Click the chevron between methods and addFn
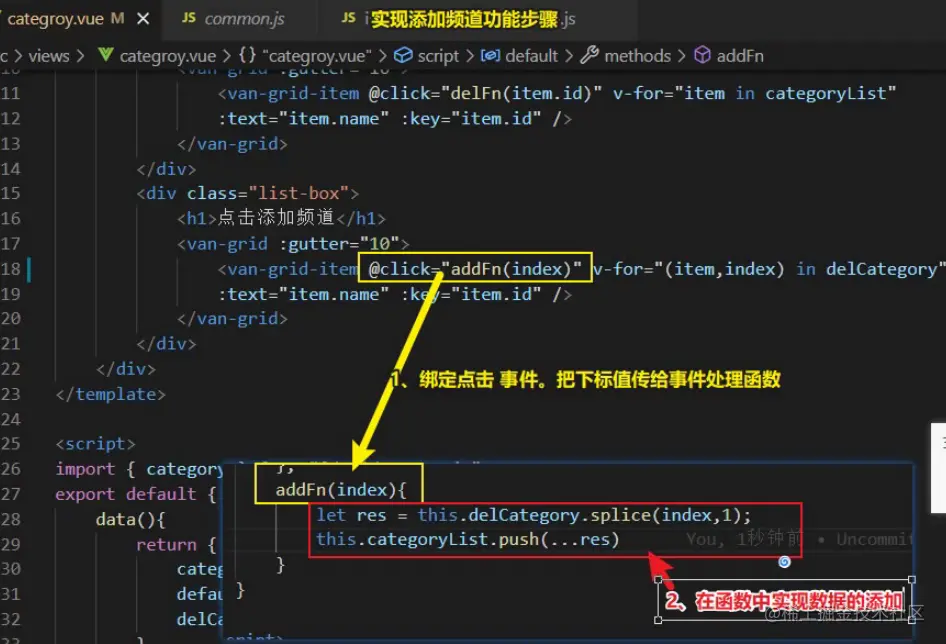The image size is (946, 644). tap(682, 56)
